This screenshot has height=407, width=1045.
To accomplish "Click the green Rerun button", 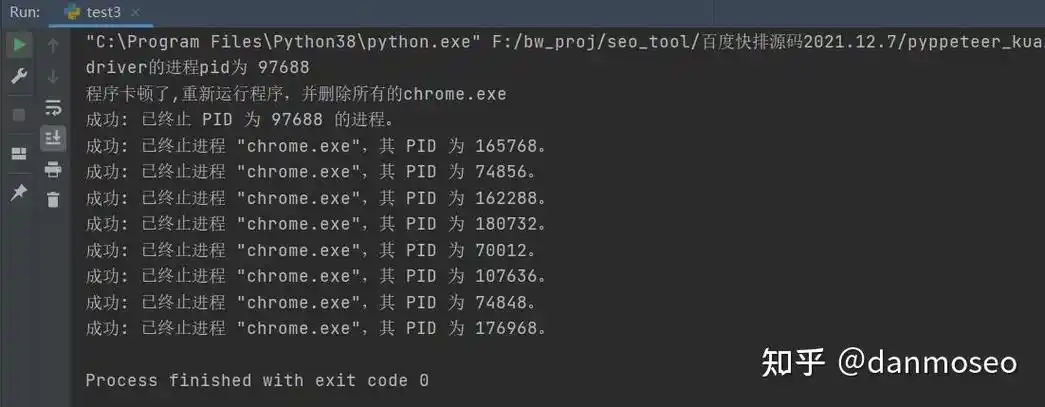I will 18,45.
